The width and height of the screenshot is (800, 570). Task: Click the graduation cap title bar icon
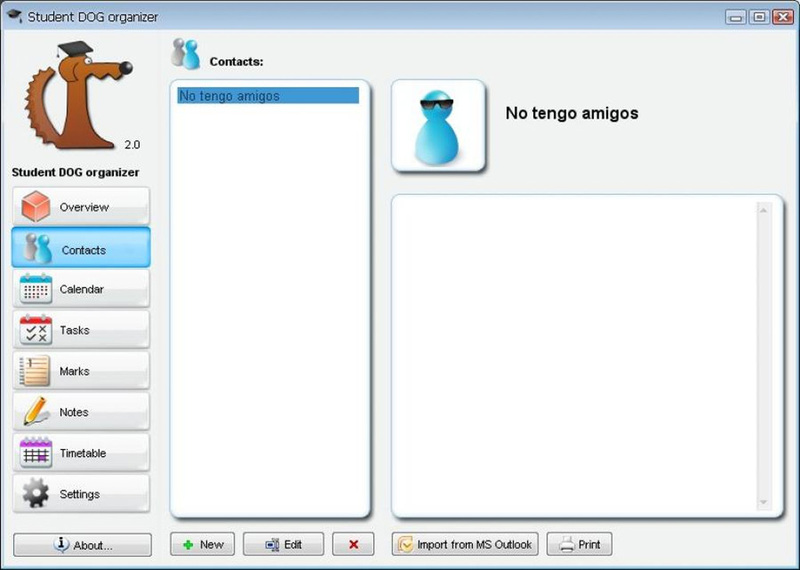coord(14,16)
